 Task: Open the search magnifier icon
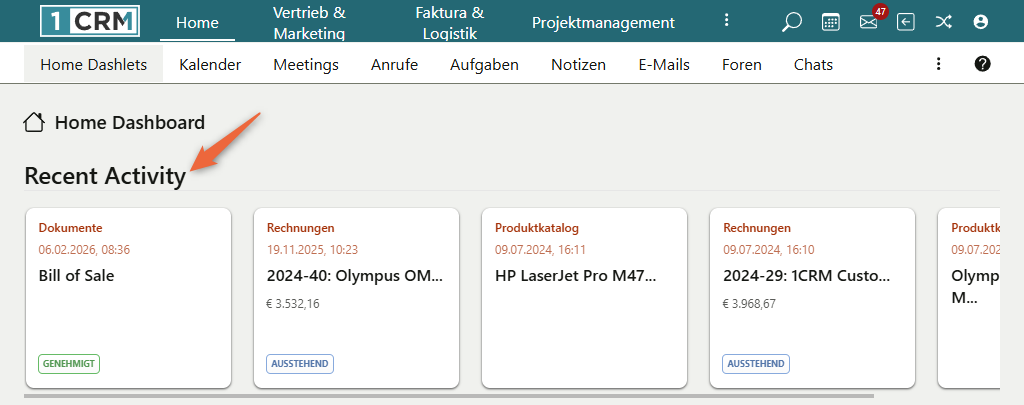(792, 22)
